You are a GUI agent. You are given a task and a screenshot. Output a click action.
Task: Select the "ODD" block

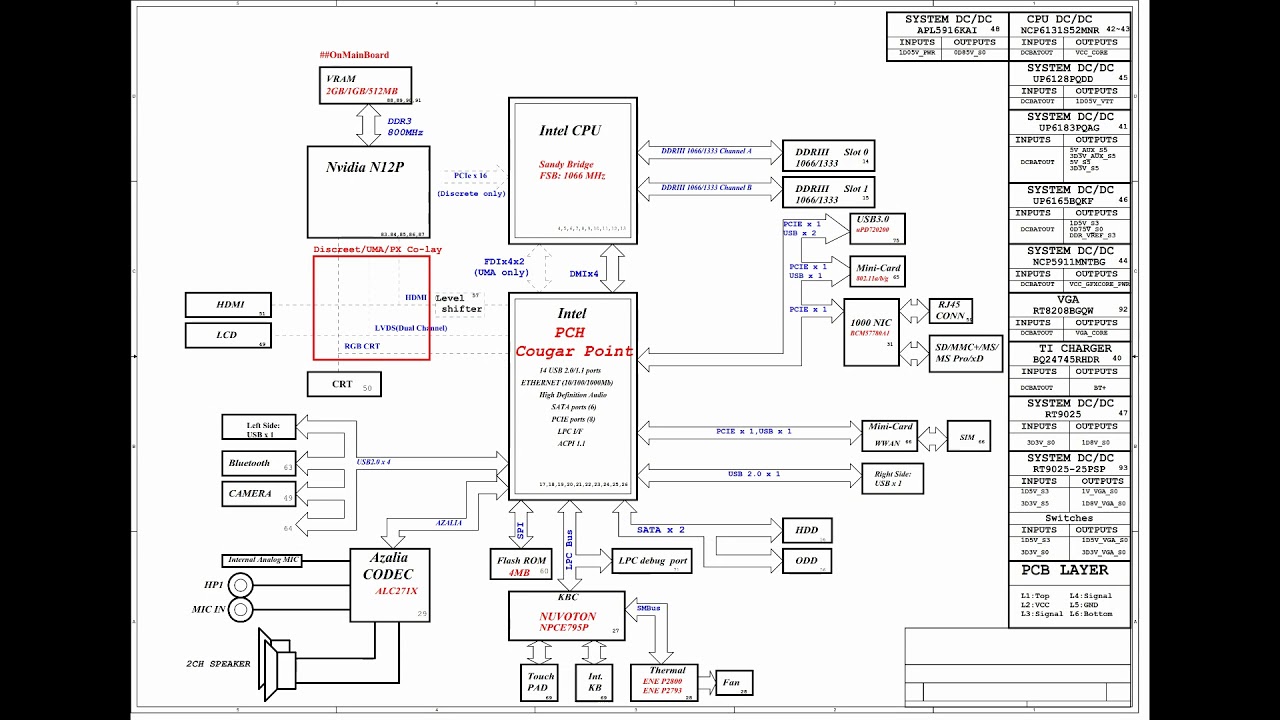pyautogui.click(x=806, y=561)
